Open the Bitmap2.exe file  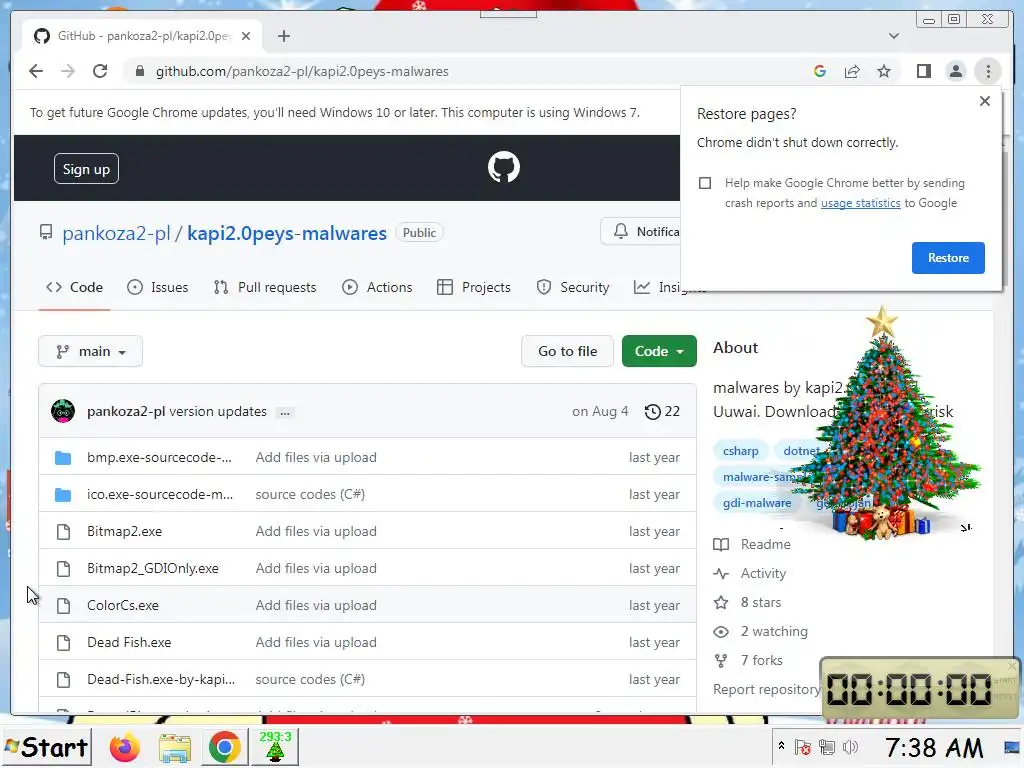pyautogui.click(x=124, y=532)
